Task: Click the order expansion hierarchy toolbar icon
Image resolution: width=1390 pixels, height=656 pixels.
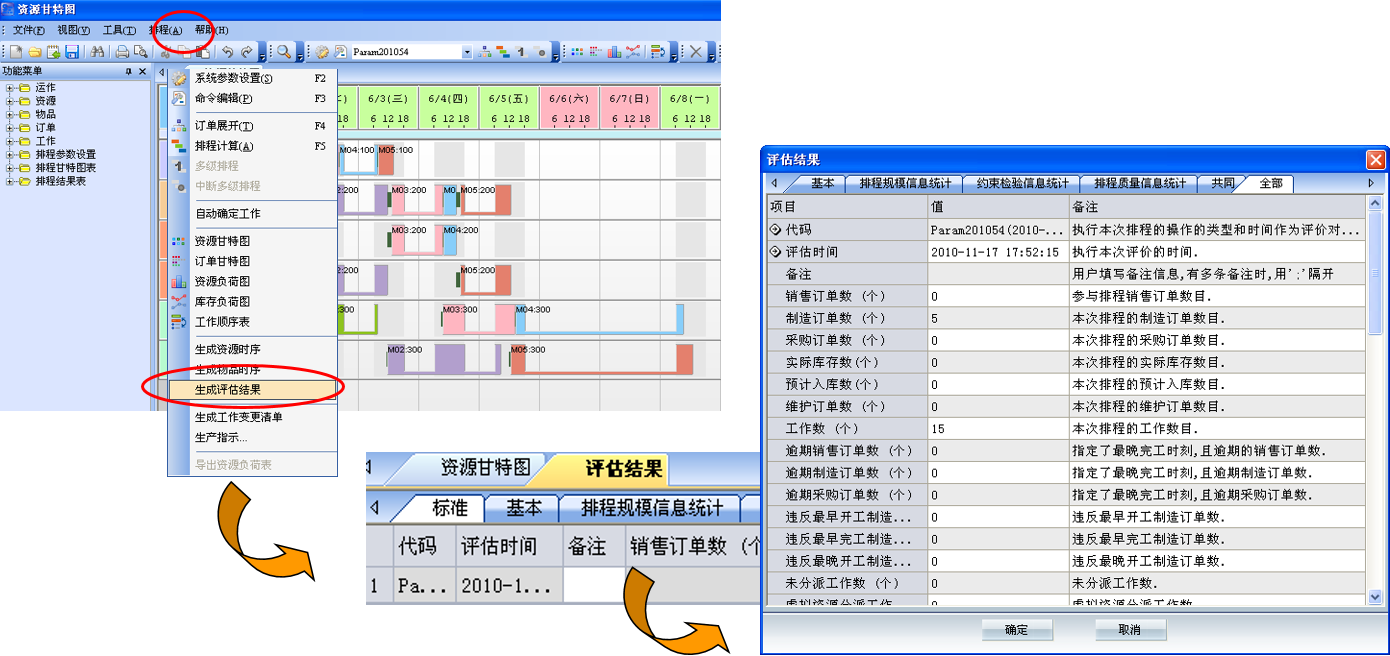Action: 486,52
